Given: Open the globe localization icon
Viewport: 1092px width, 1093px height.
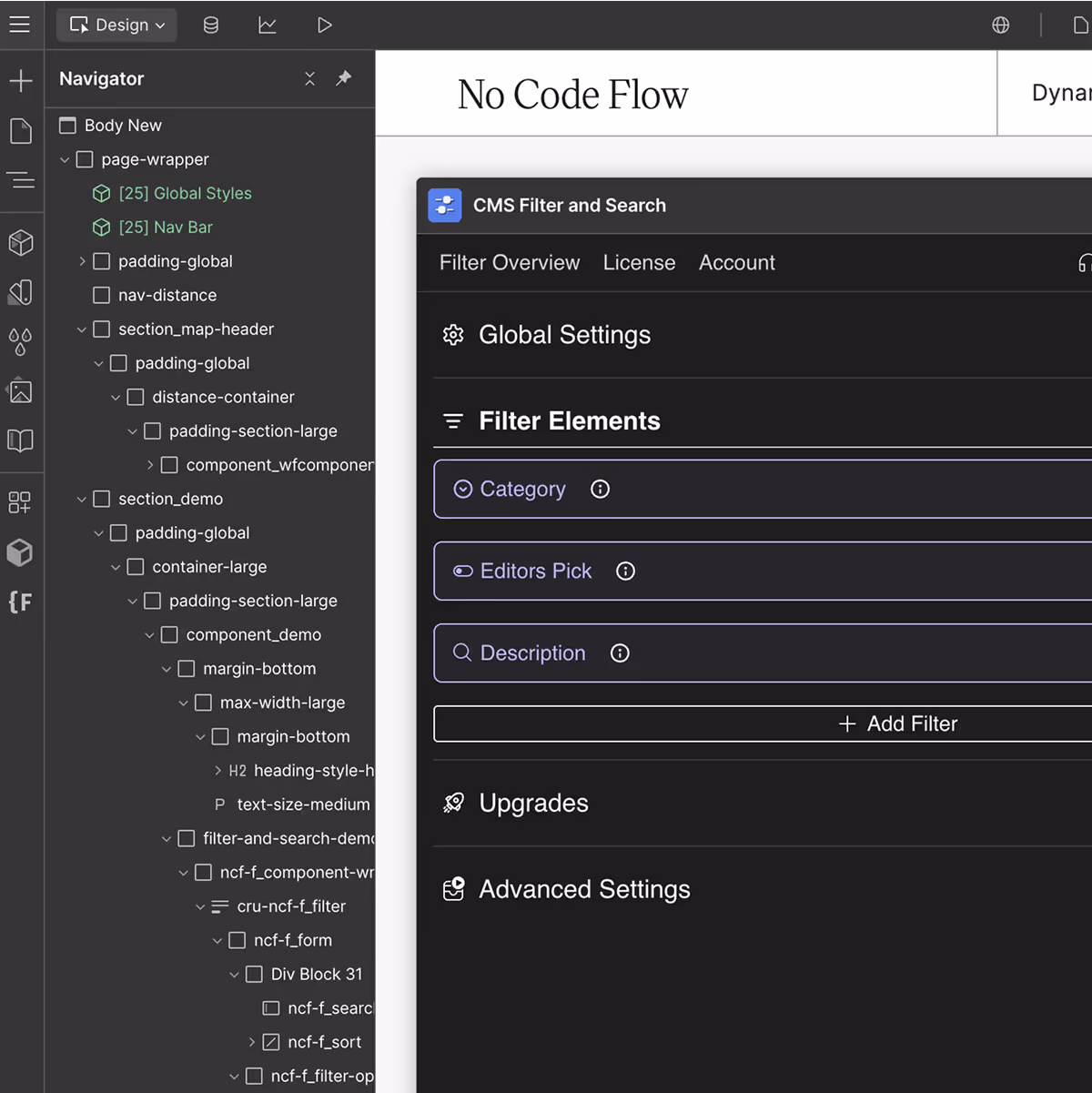Looking at the screenshot, I should coord(1001,25).
